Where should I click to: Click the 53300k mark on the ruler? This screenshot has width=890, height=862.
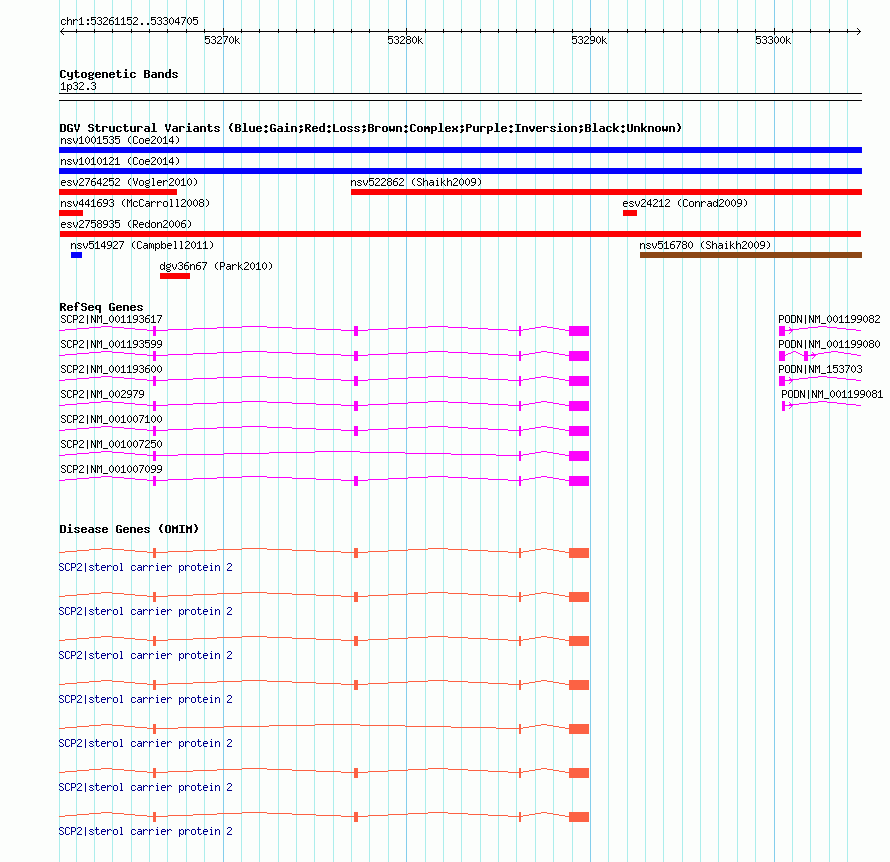[773, 40]
